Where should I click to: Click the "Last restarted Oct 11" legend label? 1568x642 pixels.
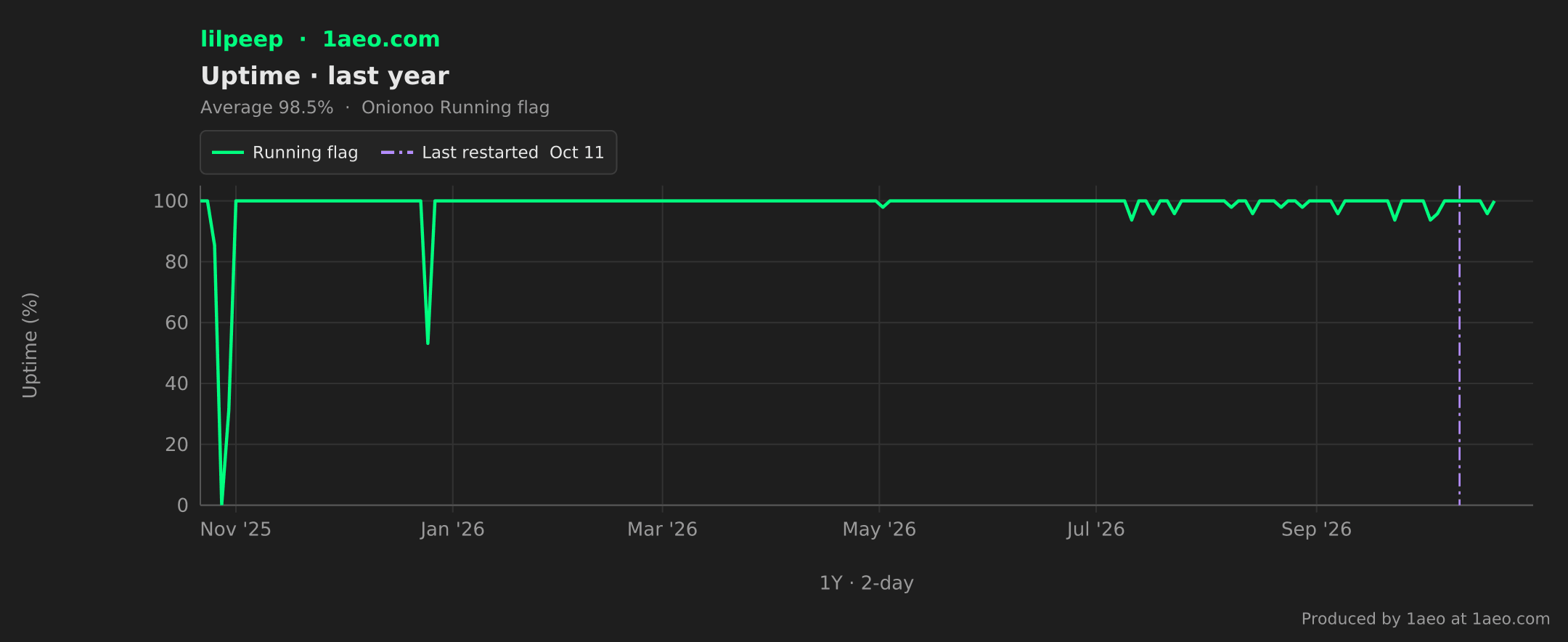[513, 153]
